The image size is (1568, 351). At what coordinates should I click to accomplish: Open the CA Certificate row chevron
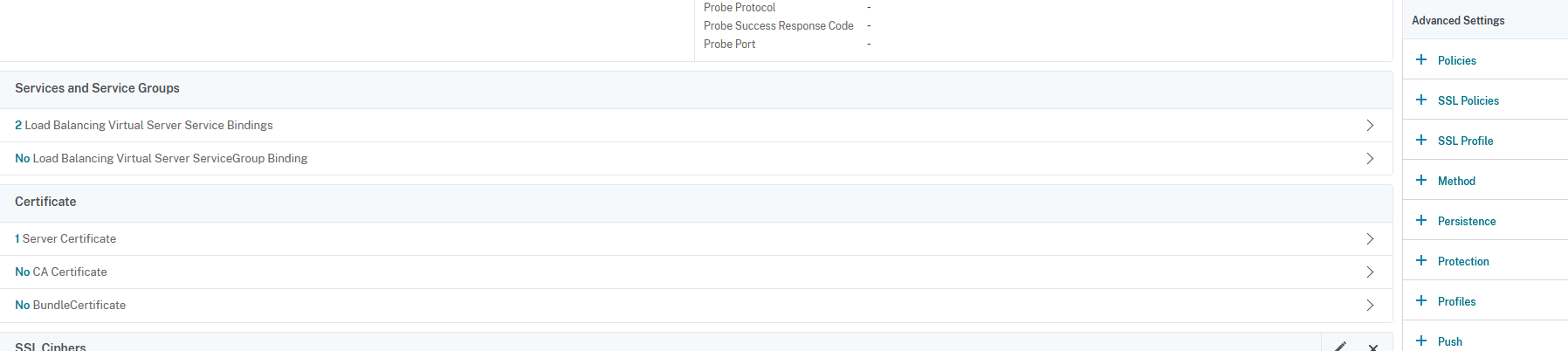click(x=1370, y=272)
